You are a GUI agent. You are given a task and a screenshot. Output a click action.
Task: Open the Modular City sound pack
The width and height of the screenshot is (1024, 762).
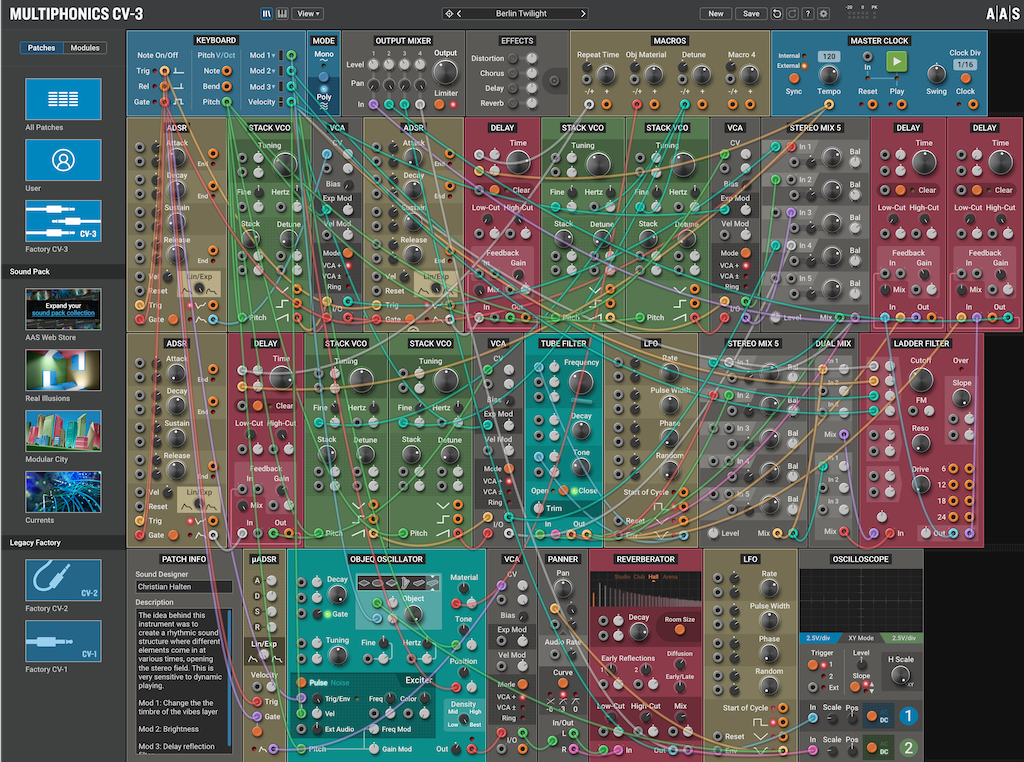[x=63, y=431]
